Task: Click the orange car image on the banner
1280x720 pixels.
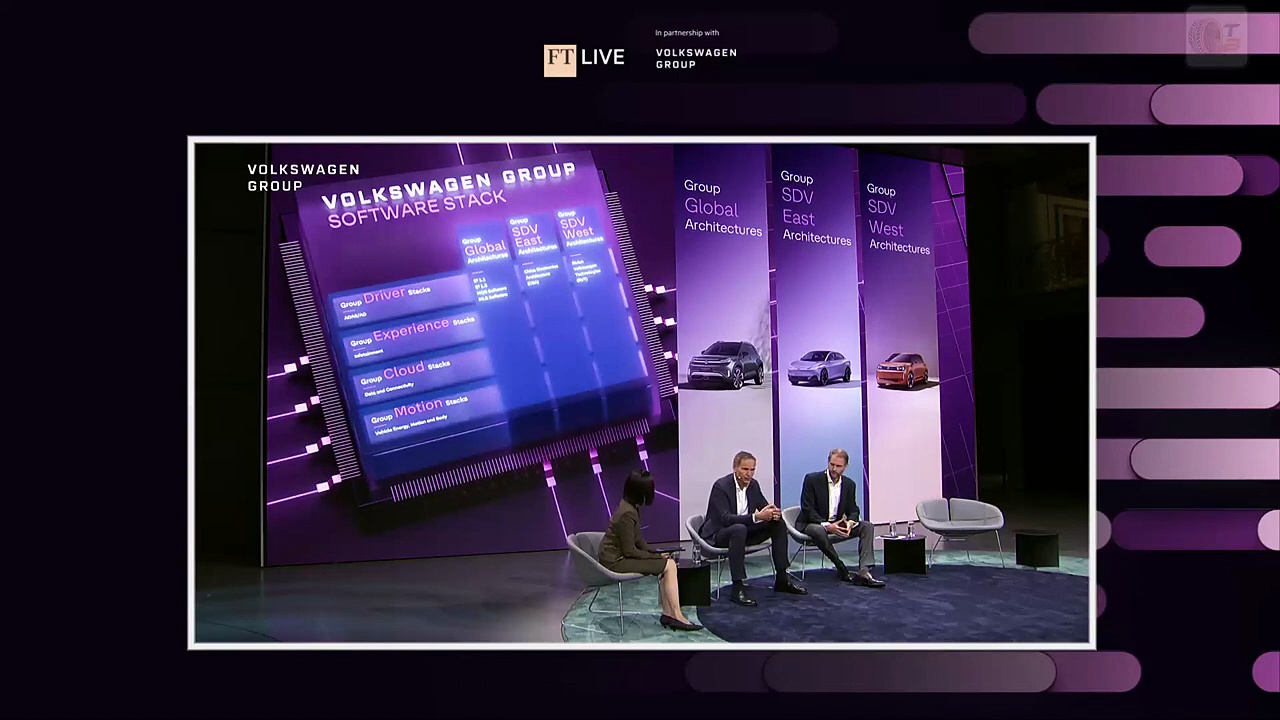Action: [902, 370]
